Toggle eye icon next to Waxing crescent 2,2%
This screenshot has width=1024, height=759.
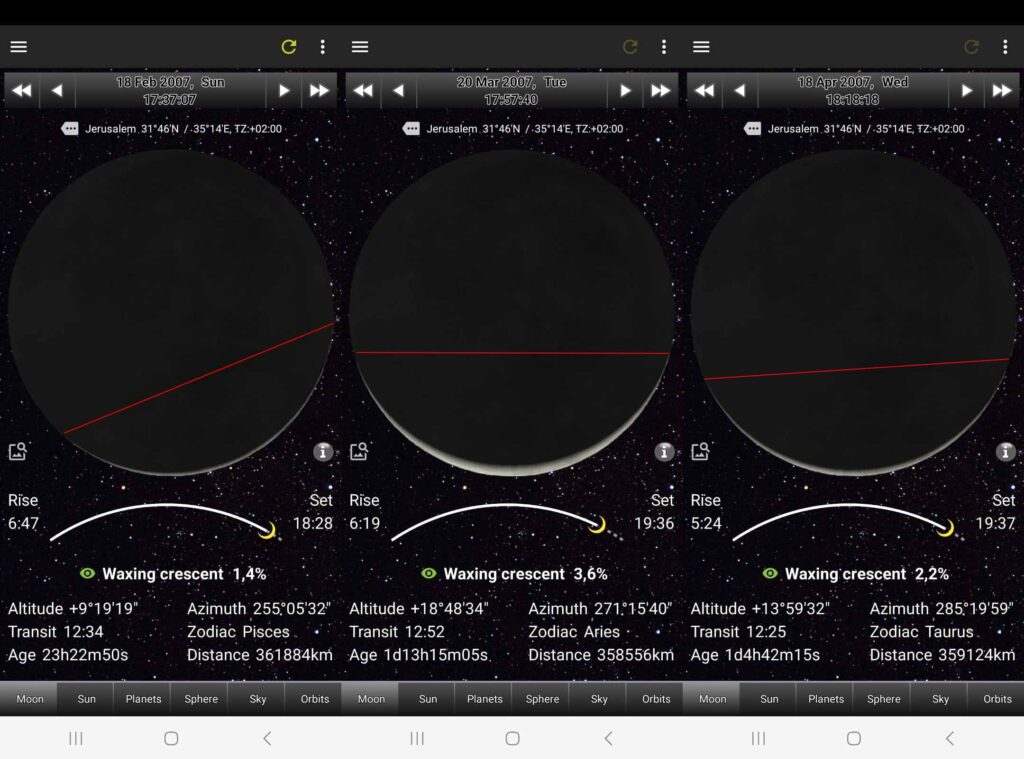point(770,574)
